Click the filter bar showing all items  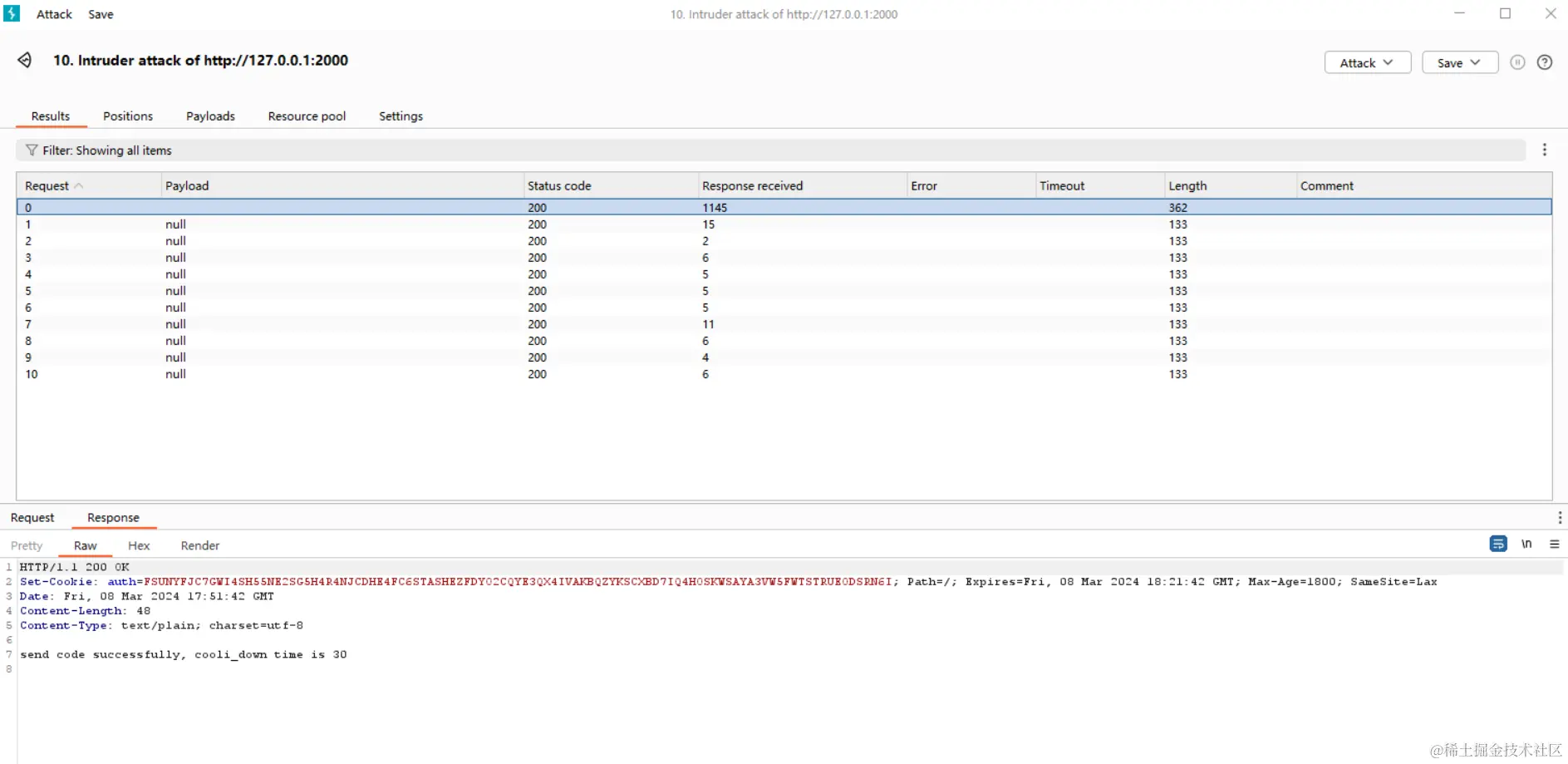(771, 150)
